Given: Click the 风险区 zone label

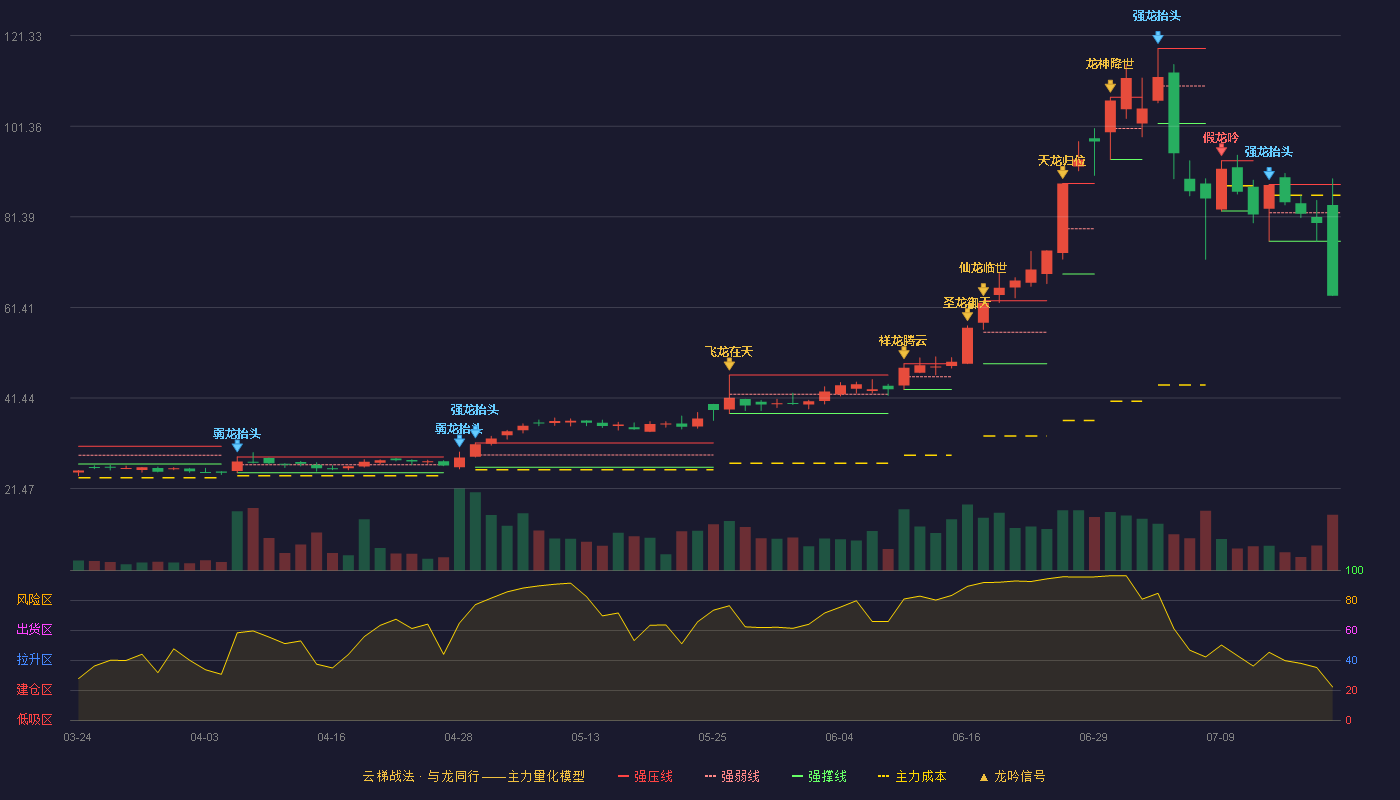Looking at the screenshot, I should [x=34, y=600].
